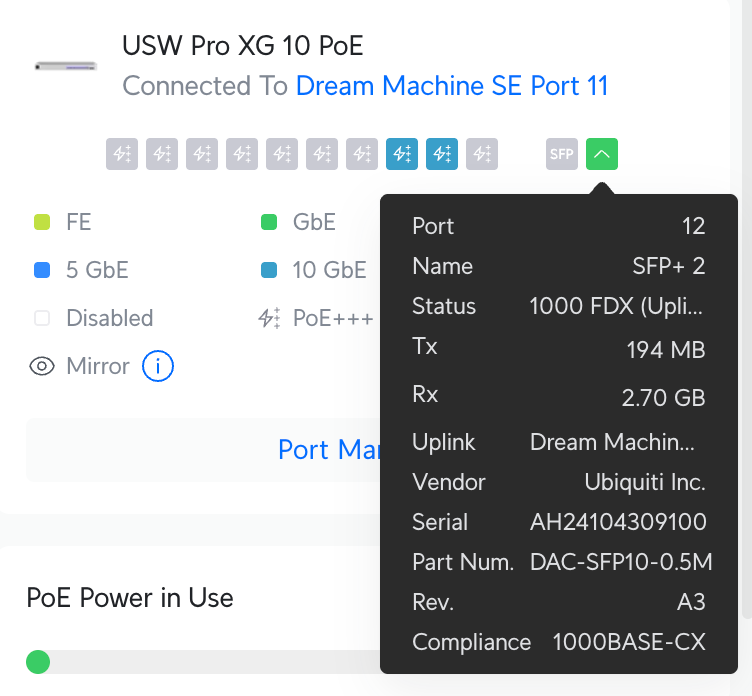Click the 5 GbE legend swatch
This screenshot has height=696, width=752.
42,270
